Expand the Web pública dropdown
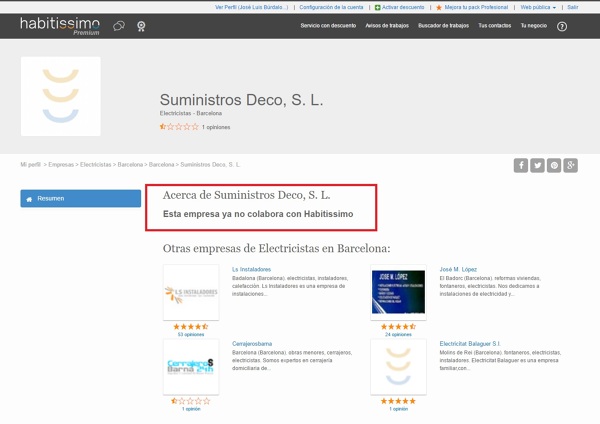Viewport: 600px width, 424px height. click(540, 6)
